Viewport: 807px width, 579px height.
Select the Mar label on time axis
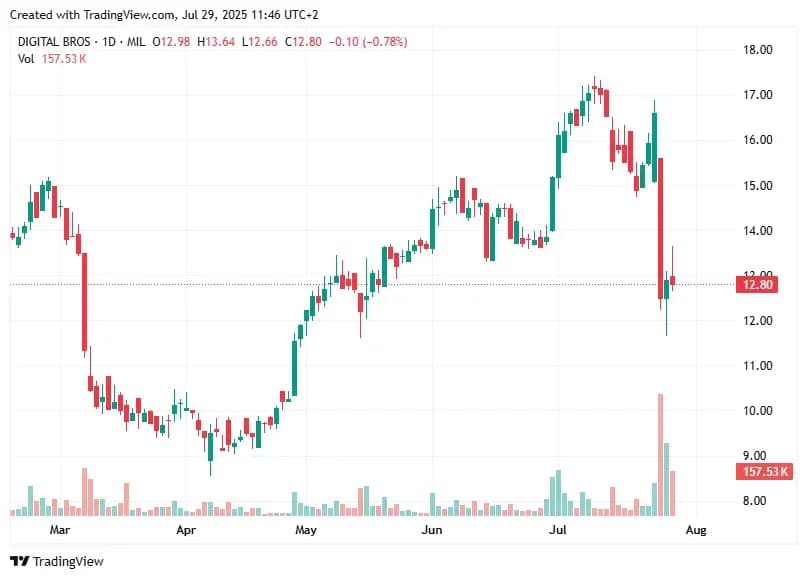(x=60, y=530)
